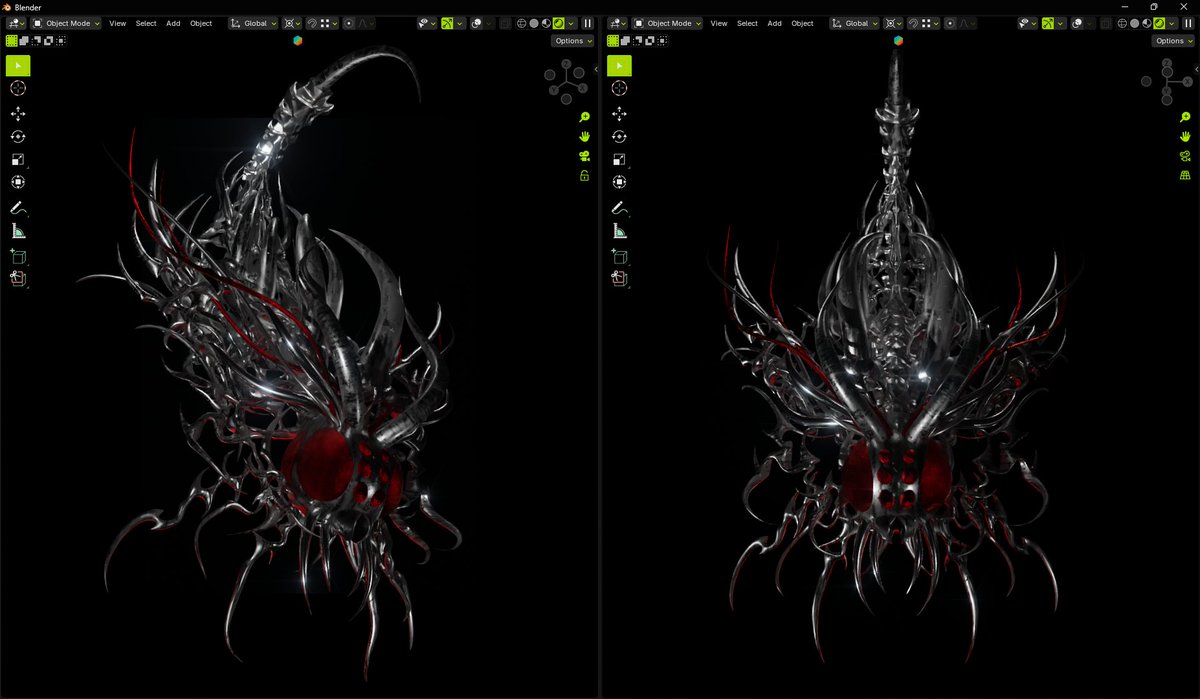Screen dimensions: 1200x699
Task: Open object visibility dropdown in right viewport
Action: pos(1029,23)
